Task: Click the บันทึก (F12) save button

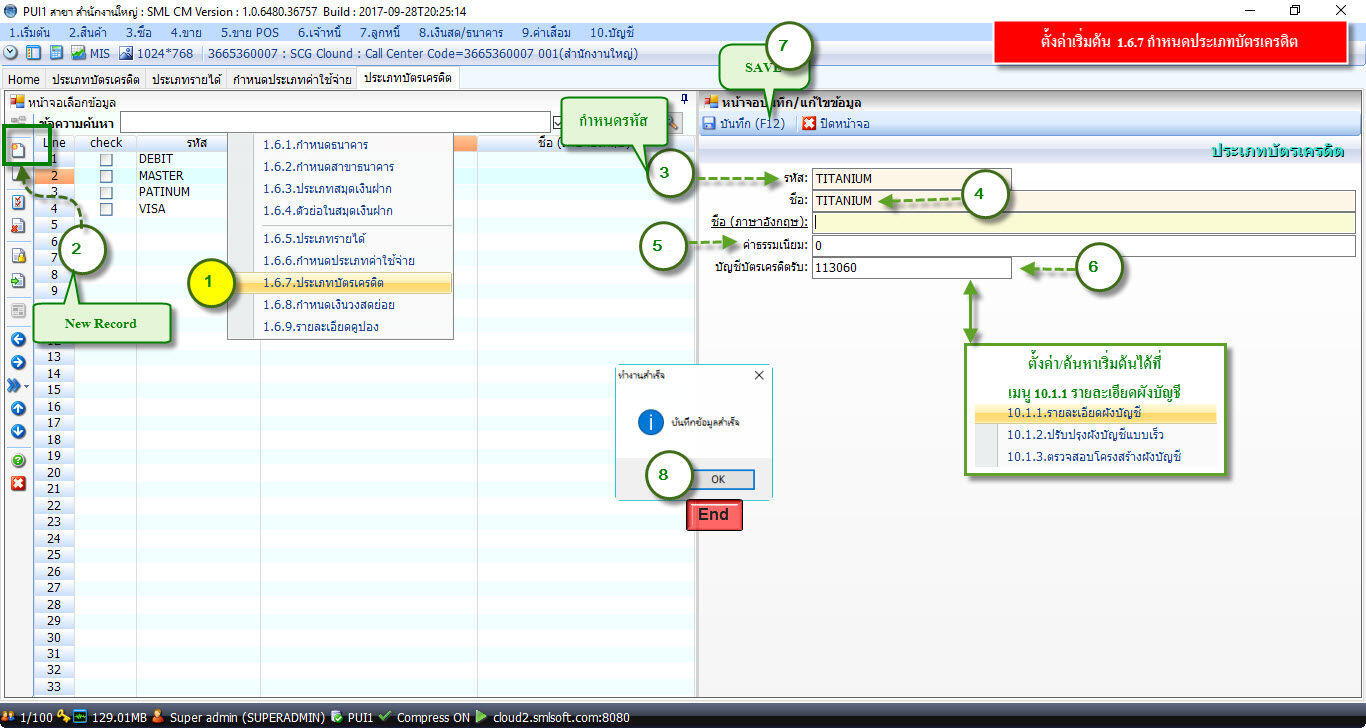Action: pyautogui.click(x=746, y=124)
